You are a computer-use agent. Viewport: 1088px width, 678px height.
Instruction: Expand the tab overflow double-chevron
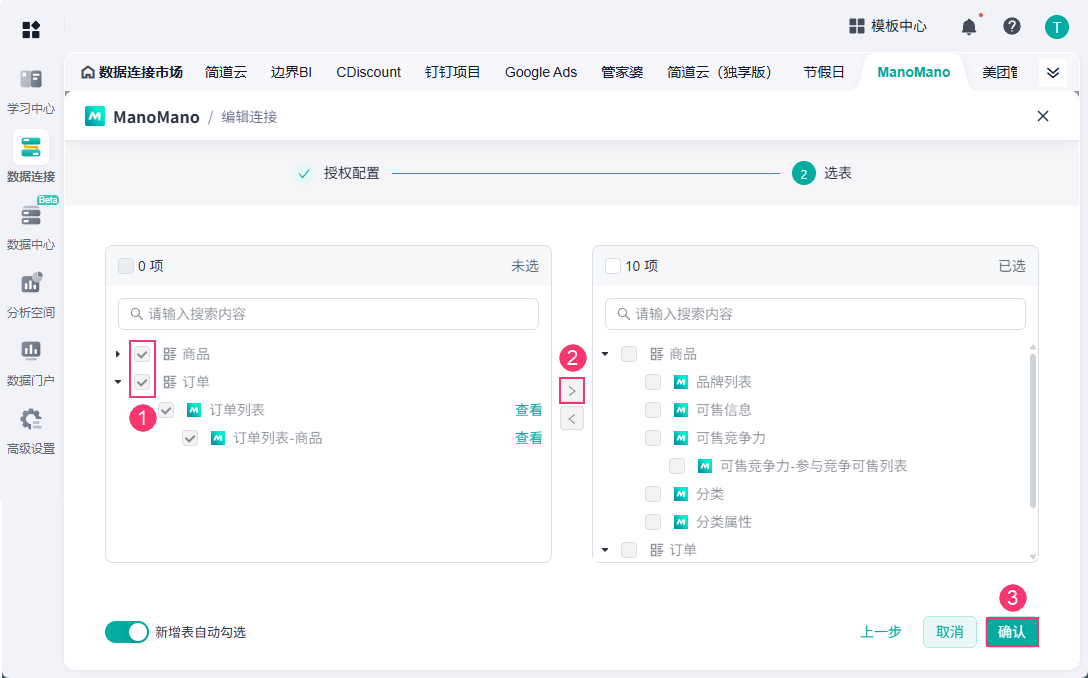1053,73
